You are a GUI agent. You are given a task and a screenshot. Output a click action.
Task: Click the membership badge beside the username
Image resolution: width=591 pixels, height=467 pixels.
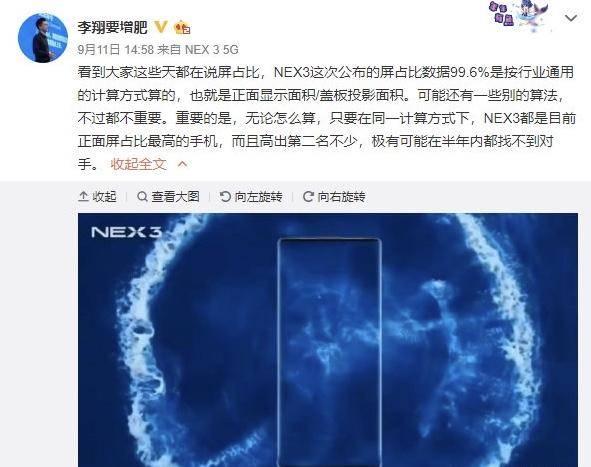[182, 28]
